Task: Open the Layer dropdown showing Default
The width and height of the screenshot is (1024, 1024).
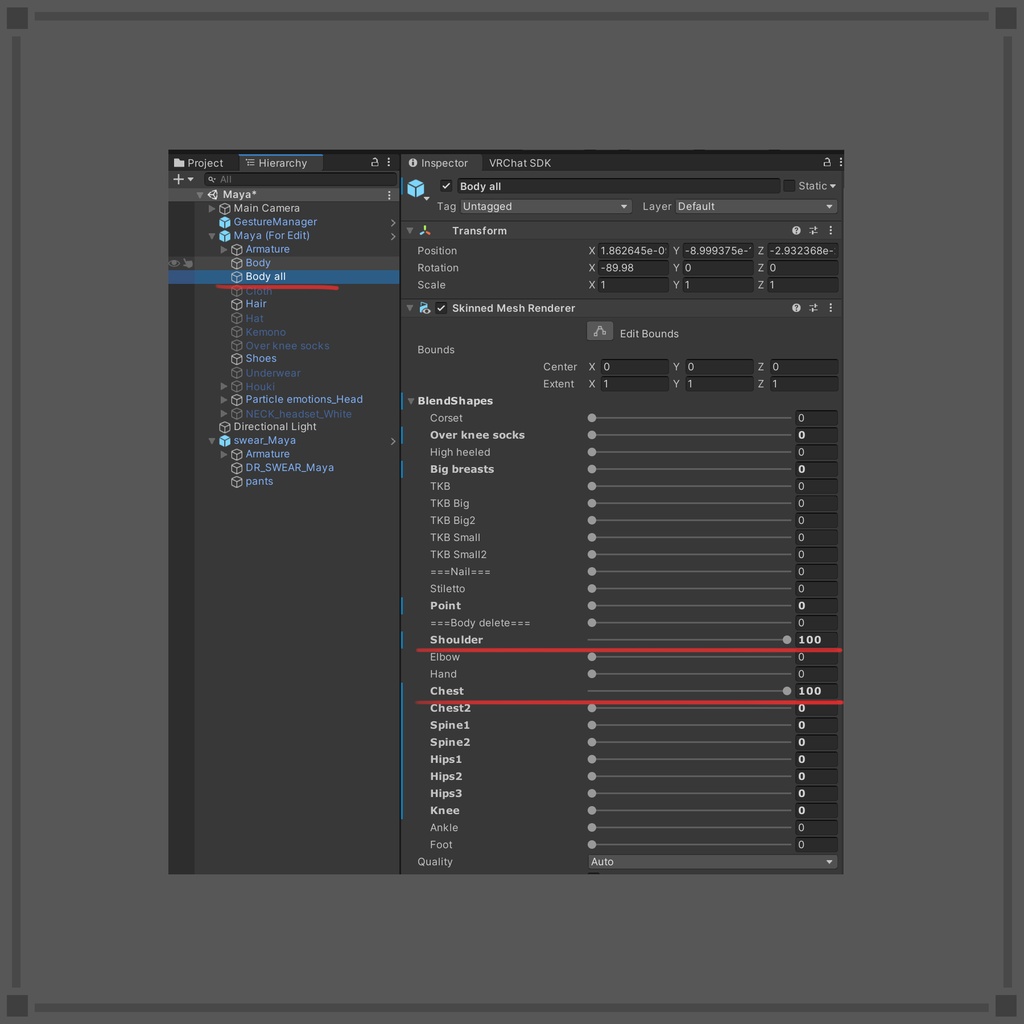Action: click(x=756, y=206)
